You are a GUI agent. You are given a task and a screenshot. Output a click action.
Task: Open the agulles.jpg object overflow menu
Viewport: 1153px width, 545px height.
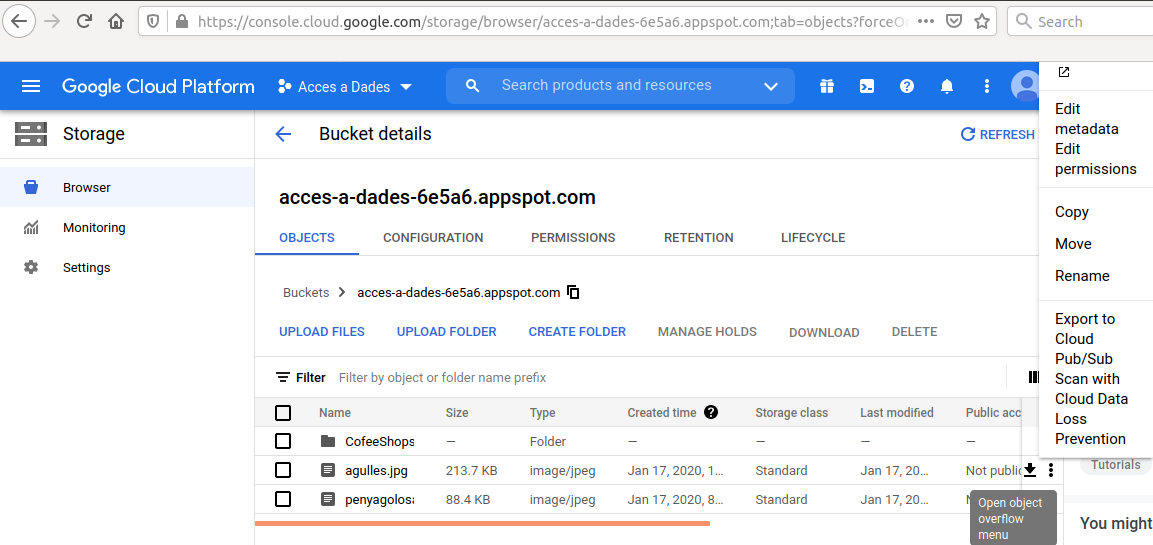pyautogui.click(x=1050, y=470)
